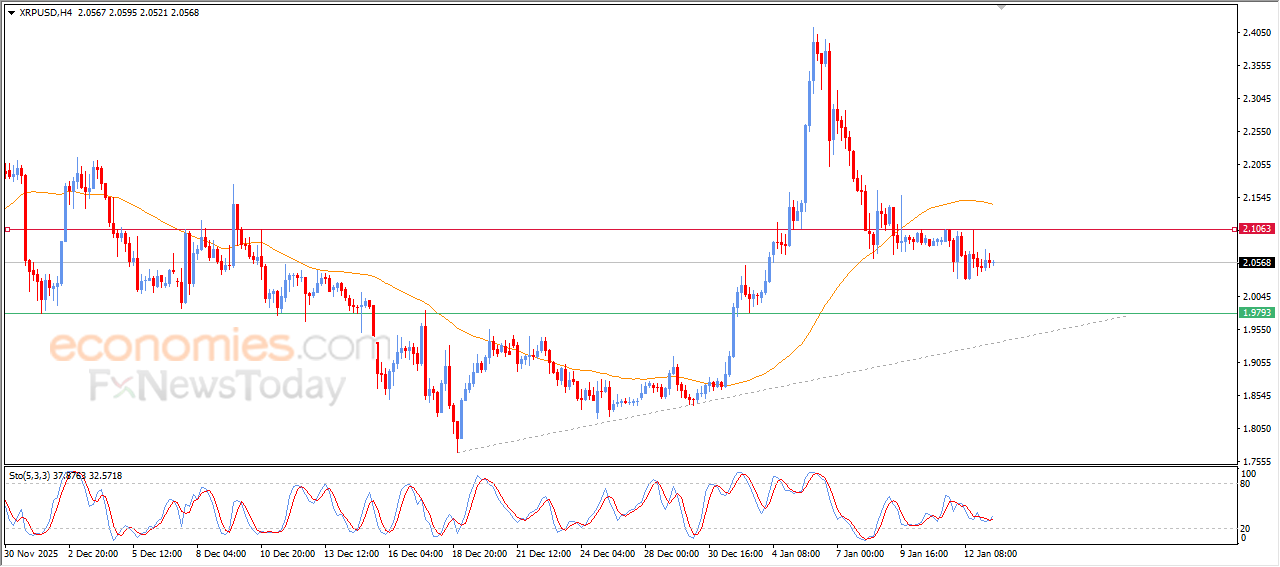Click the 2.4050 price scale label
This screenshot has width=1280, height=567.
pyautogui.click(x=1256, y=33)
